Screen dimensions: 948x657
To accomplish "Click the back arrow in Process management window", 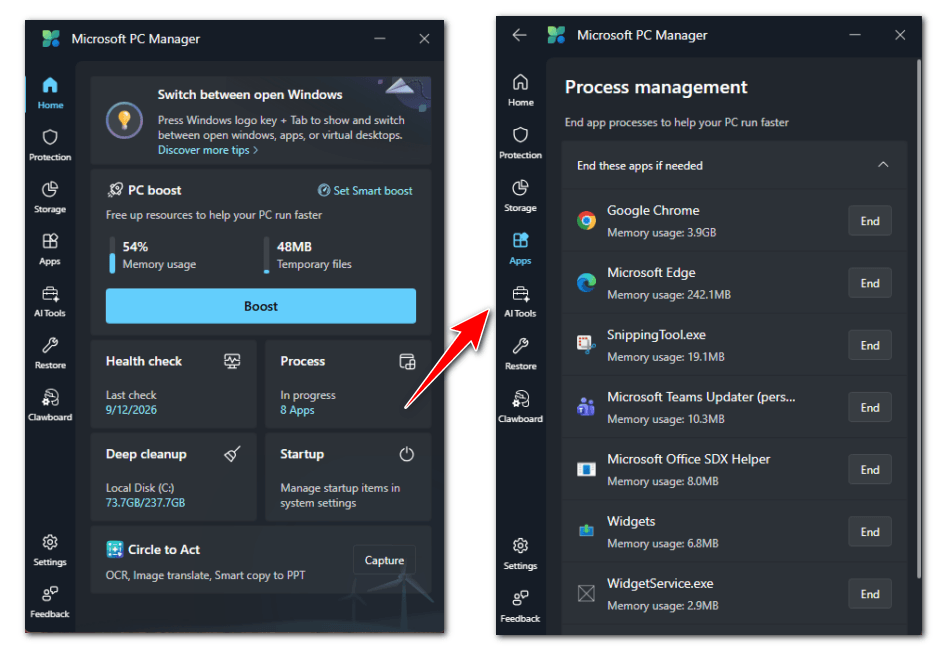I will (x=519, y=35).
